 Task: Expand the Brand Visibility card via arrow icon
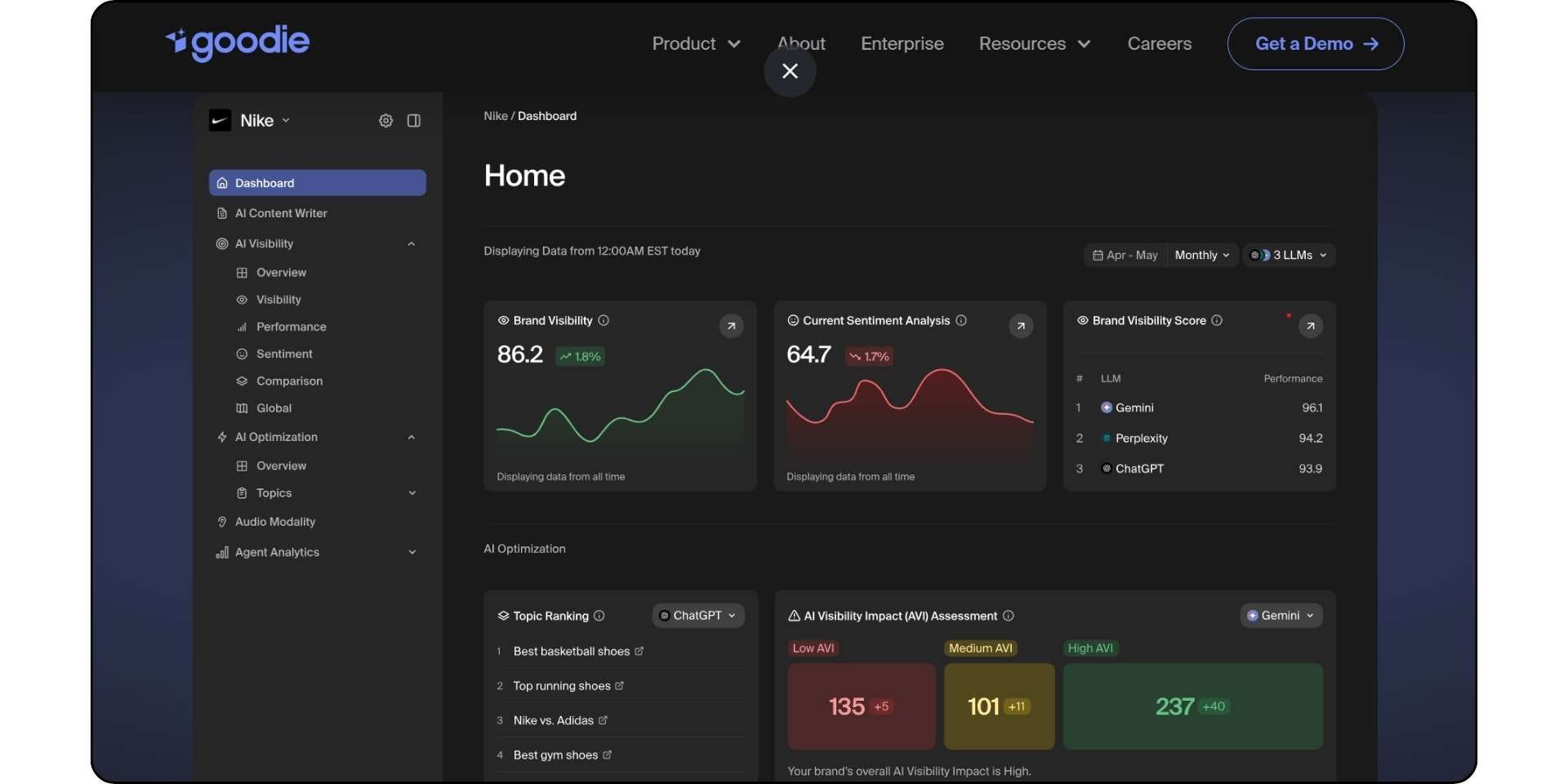pos(731,326)
